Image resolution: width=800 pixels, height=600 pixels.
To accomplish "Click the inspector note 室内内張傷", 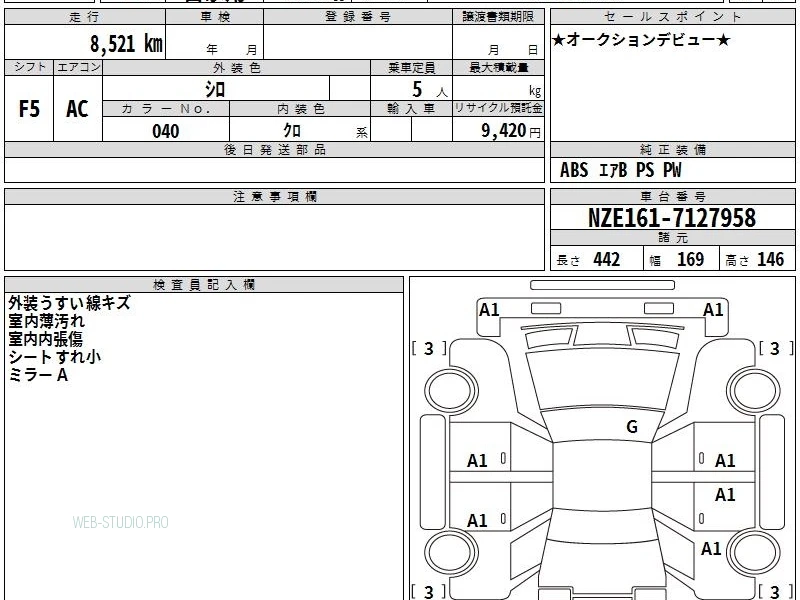I will click(45, 339).
